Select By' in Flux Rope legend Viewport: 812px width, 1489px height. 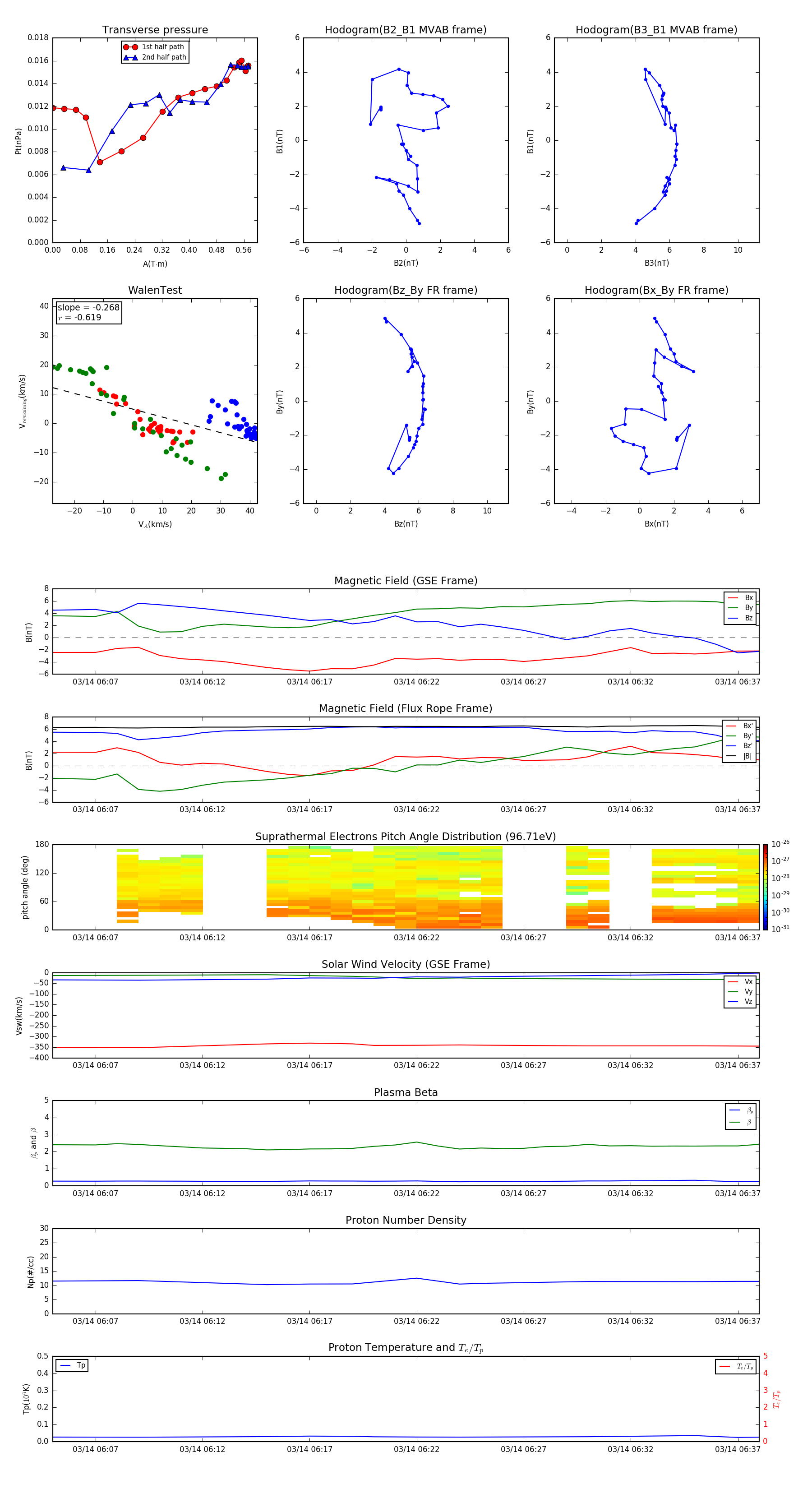[x=740, y=736]
